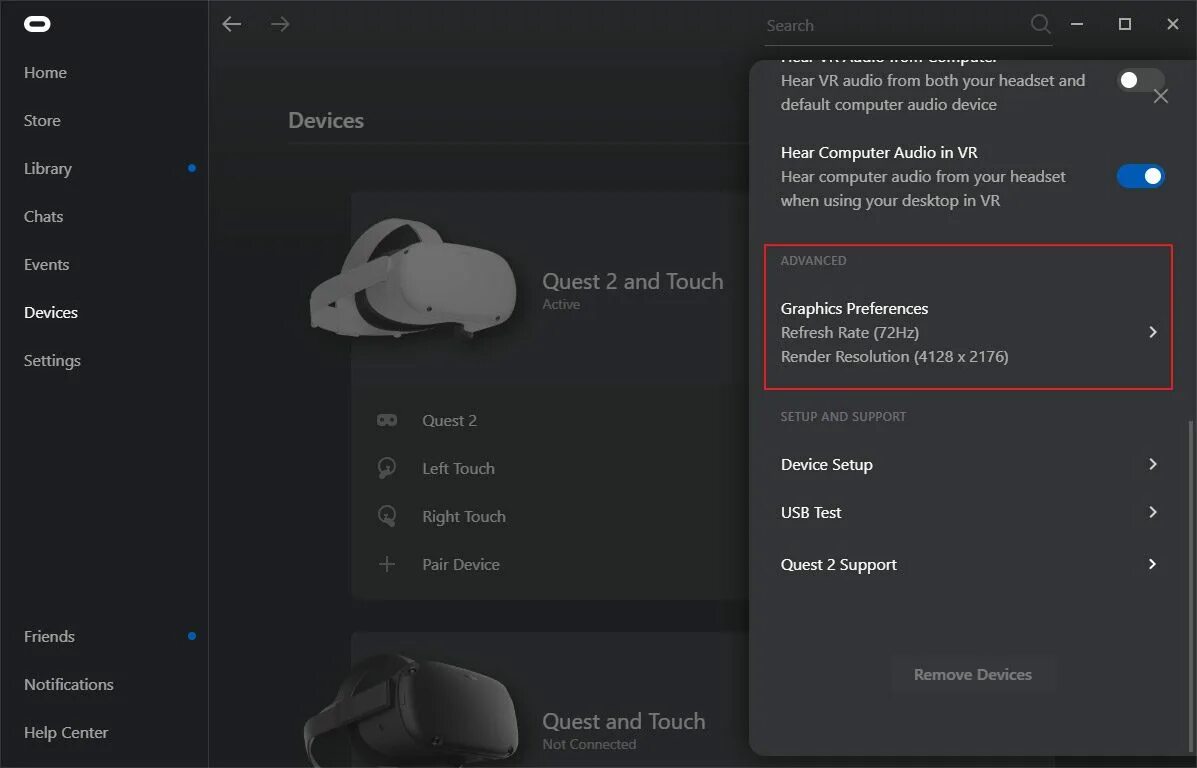1197x768 pixels.
Task: Go to Settings in sidebar
Action: point(52,360)
